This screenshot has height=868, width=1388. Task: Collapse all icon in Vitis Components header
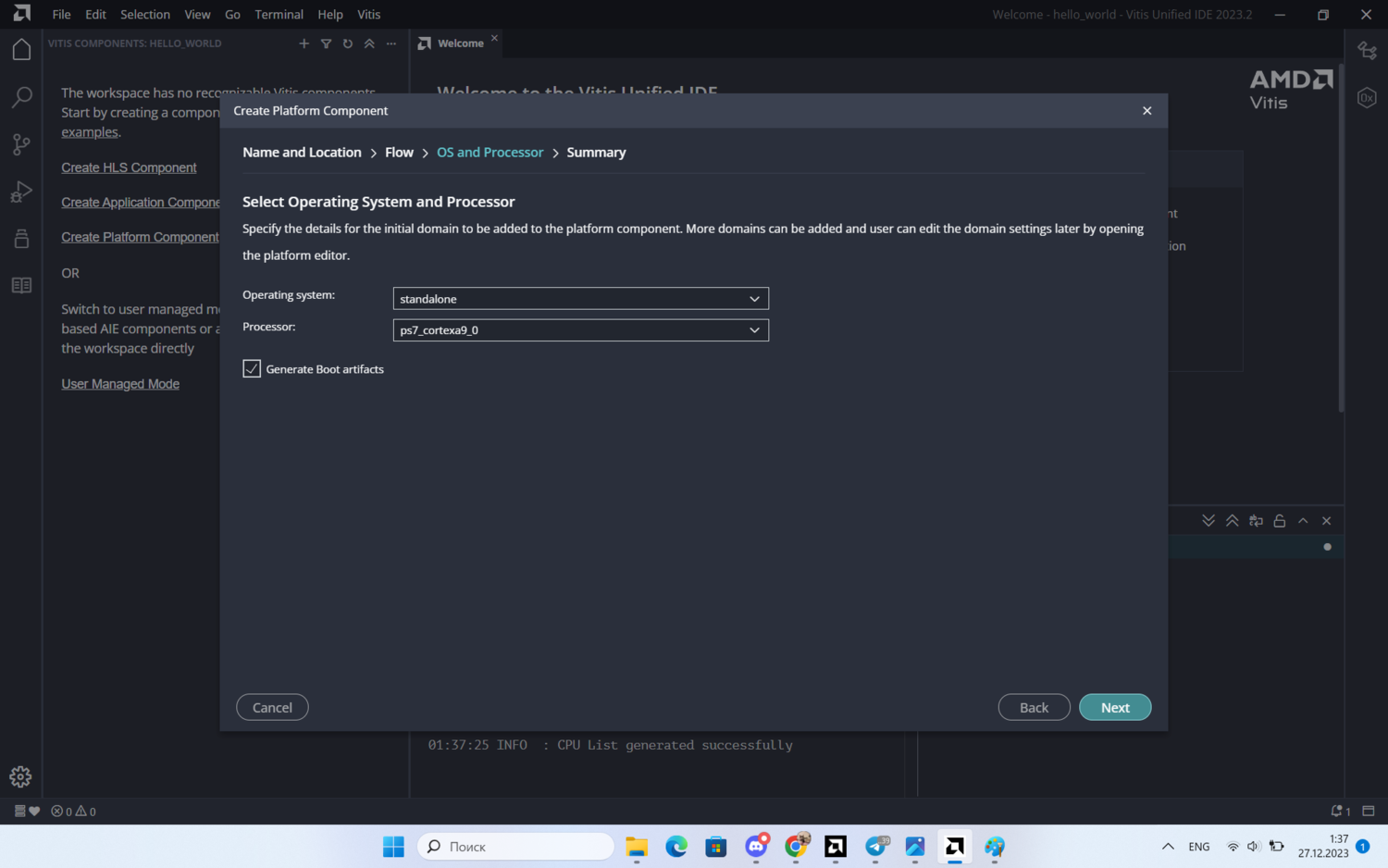click(x=369, y=43)
